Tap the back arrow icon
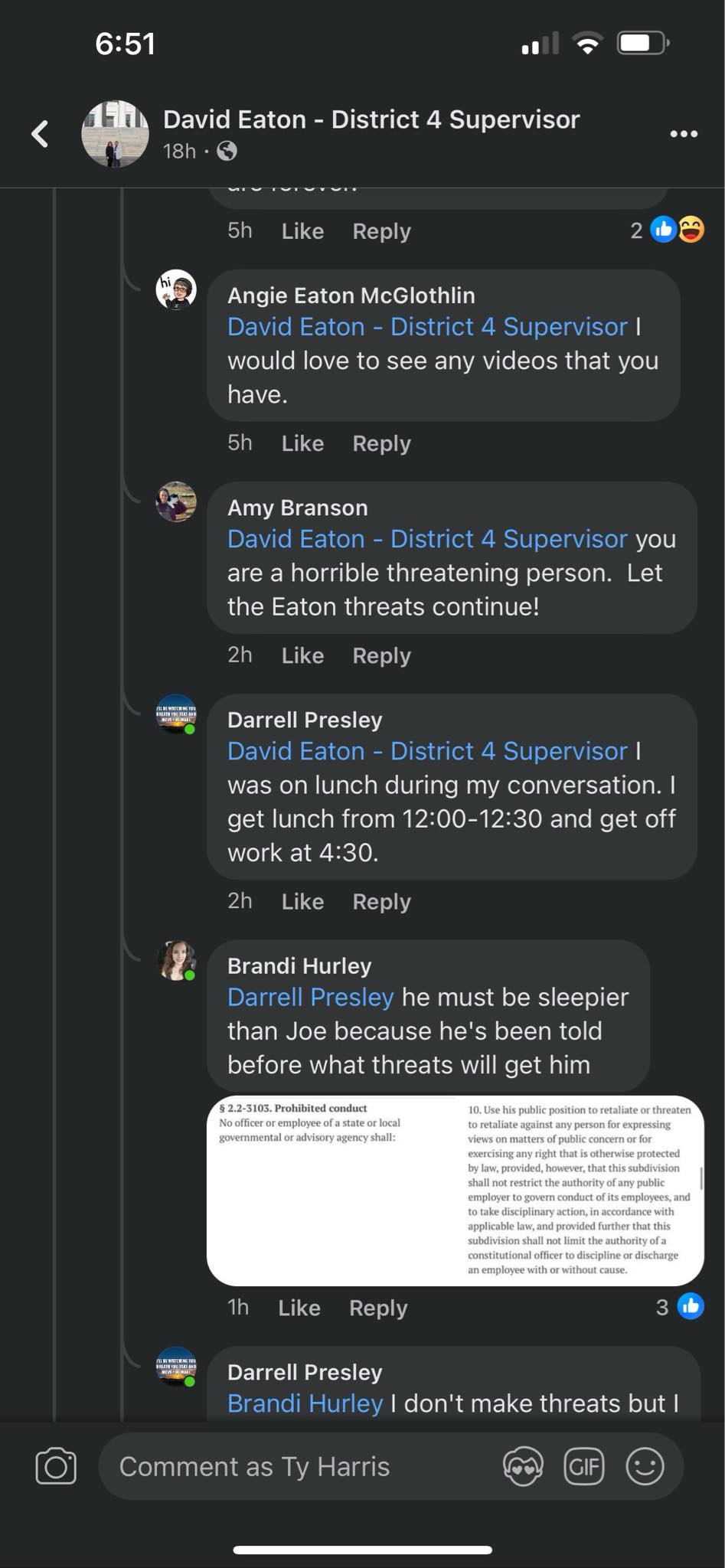Image resolution: width=725 pixels, height=1568 pixels. 40,133
